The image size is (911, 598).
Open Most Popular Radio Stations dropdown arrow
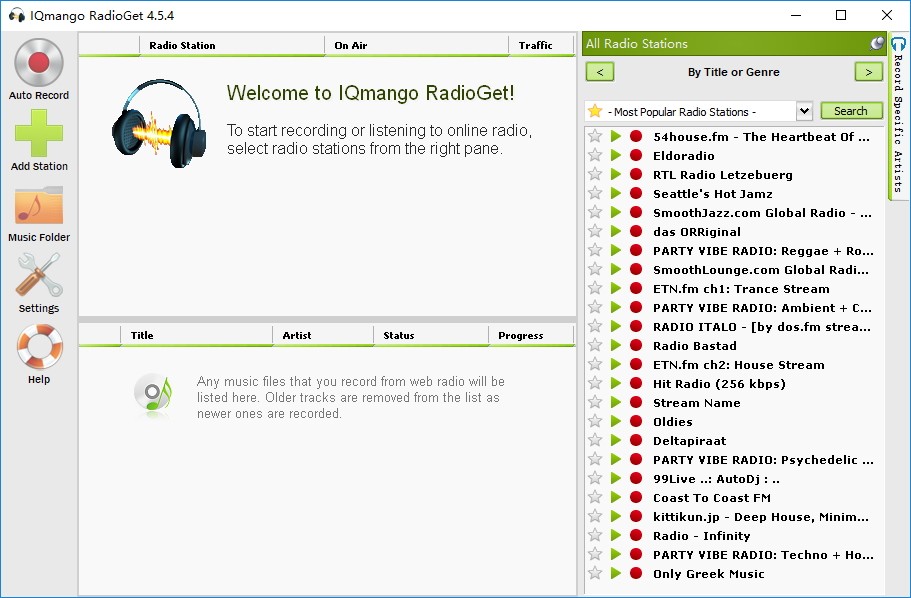coord(804,111)
